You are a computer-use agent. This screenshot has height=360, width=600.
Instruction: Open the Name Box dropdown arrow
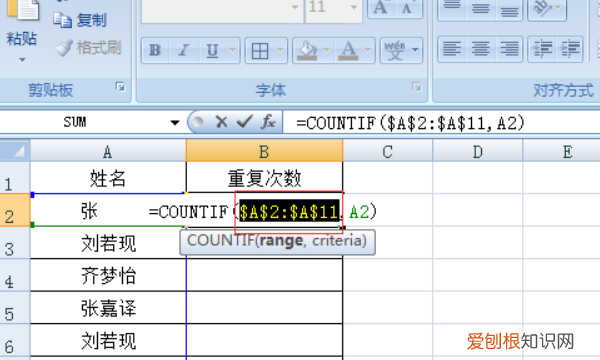[175, 123]
